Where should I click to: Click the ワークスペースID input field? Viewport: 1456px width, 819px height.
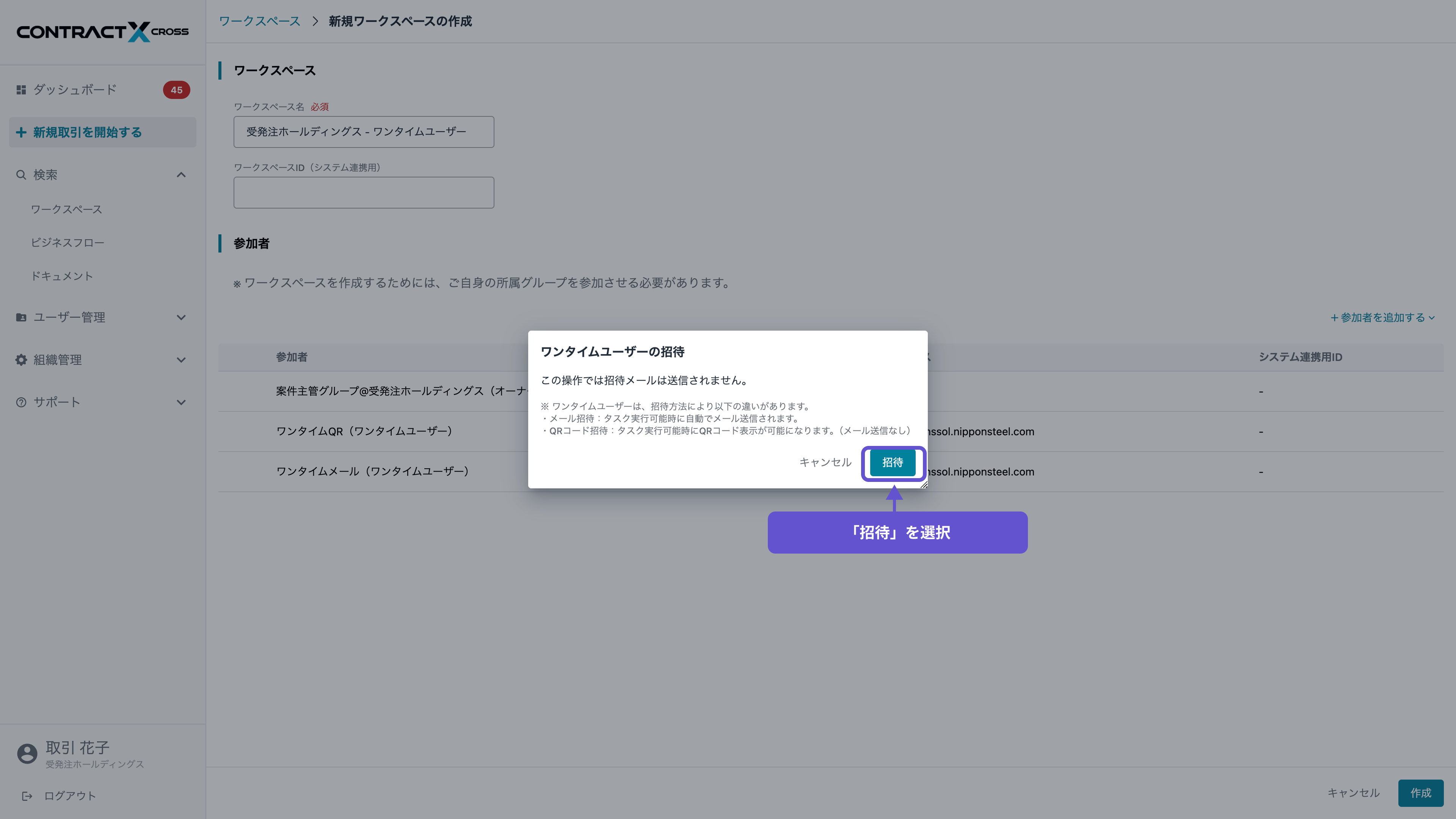pos(364,193)
